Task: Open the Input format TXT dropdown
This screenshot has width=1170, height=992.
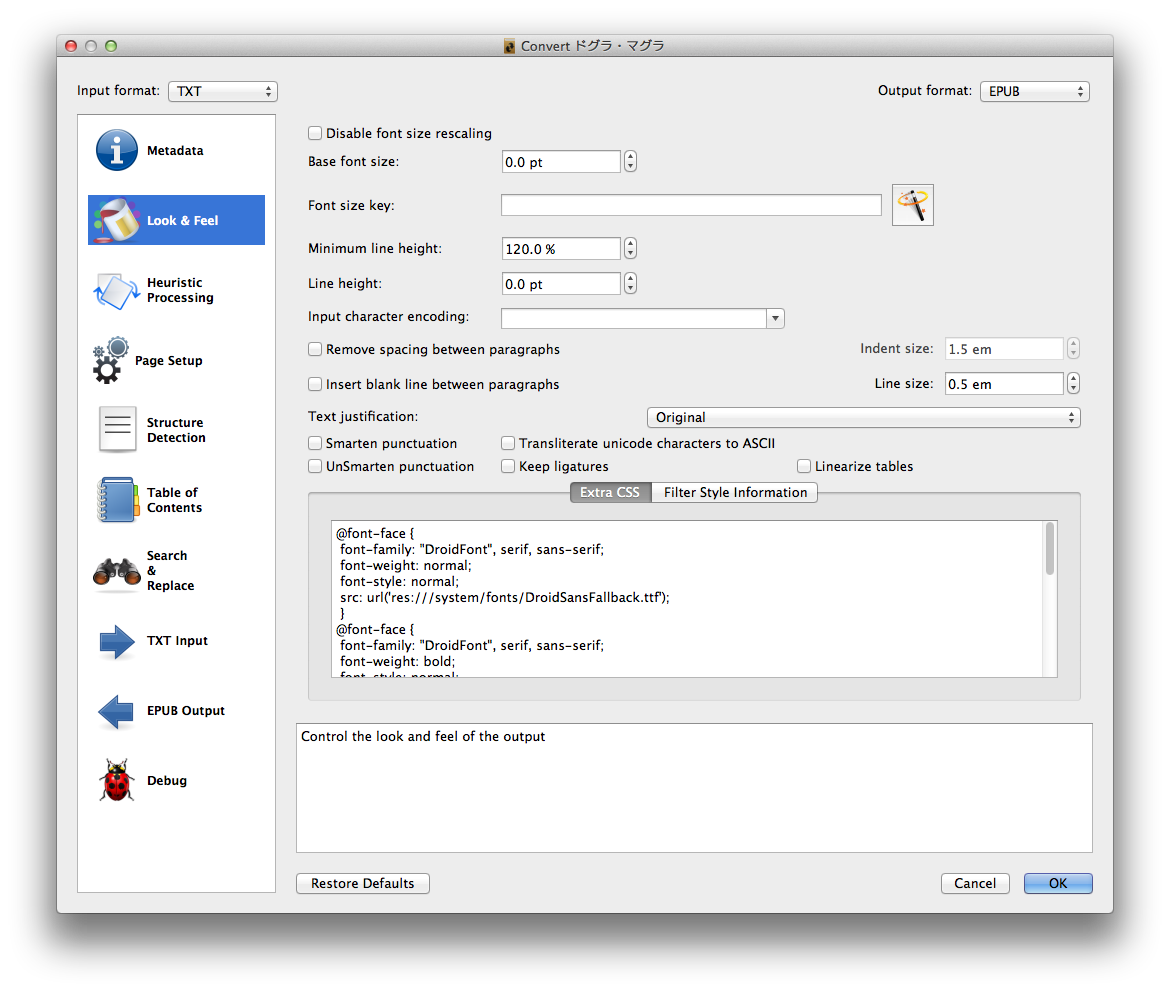Action: (223, 91)
